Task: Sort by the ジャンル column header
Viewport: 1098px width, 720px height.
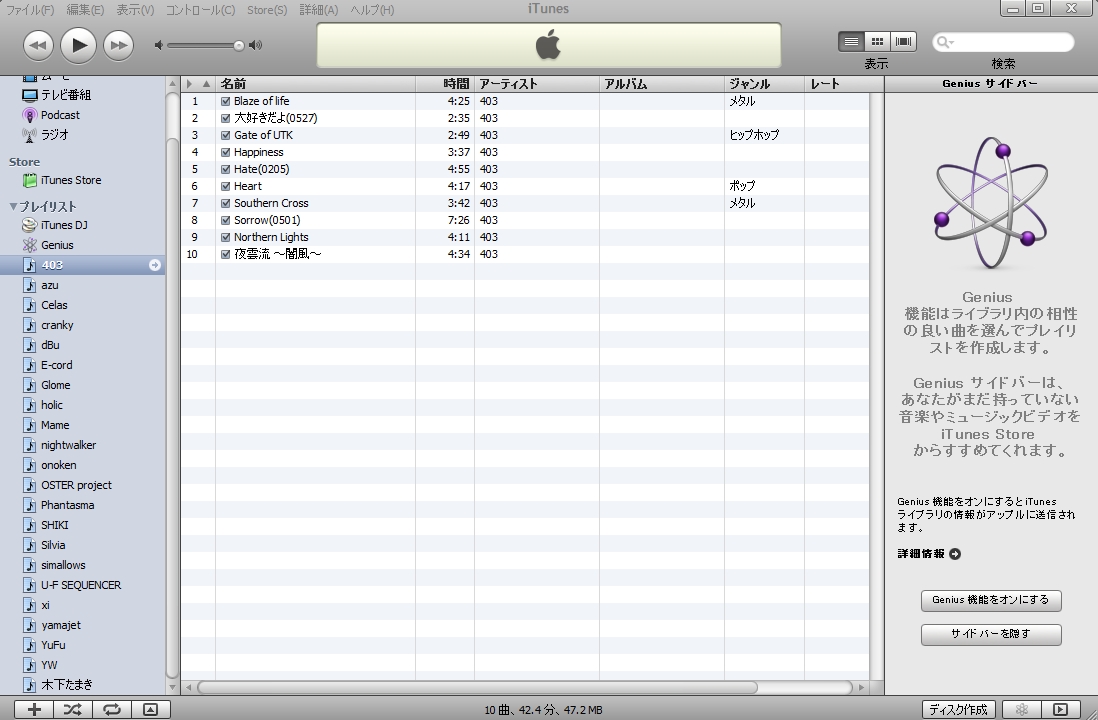Action: (x=764, y=84)
